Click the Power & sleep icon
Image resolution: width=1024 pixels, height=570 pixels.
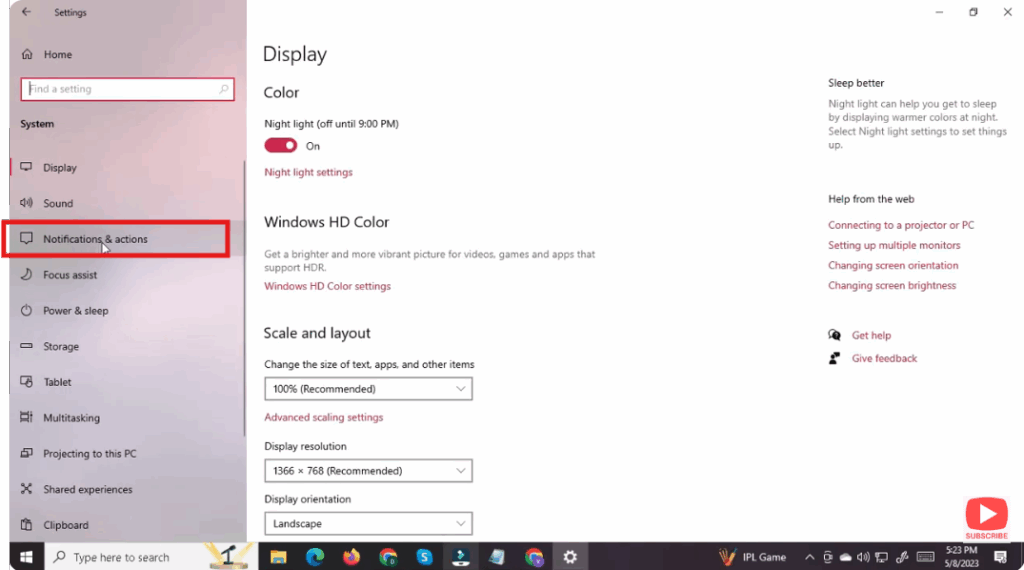point(26,311)
